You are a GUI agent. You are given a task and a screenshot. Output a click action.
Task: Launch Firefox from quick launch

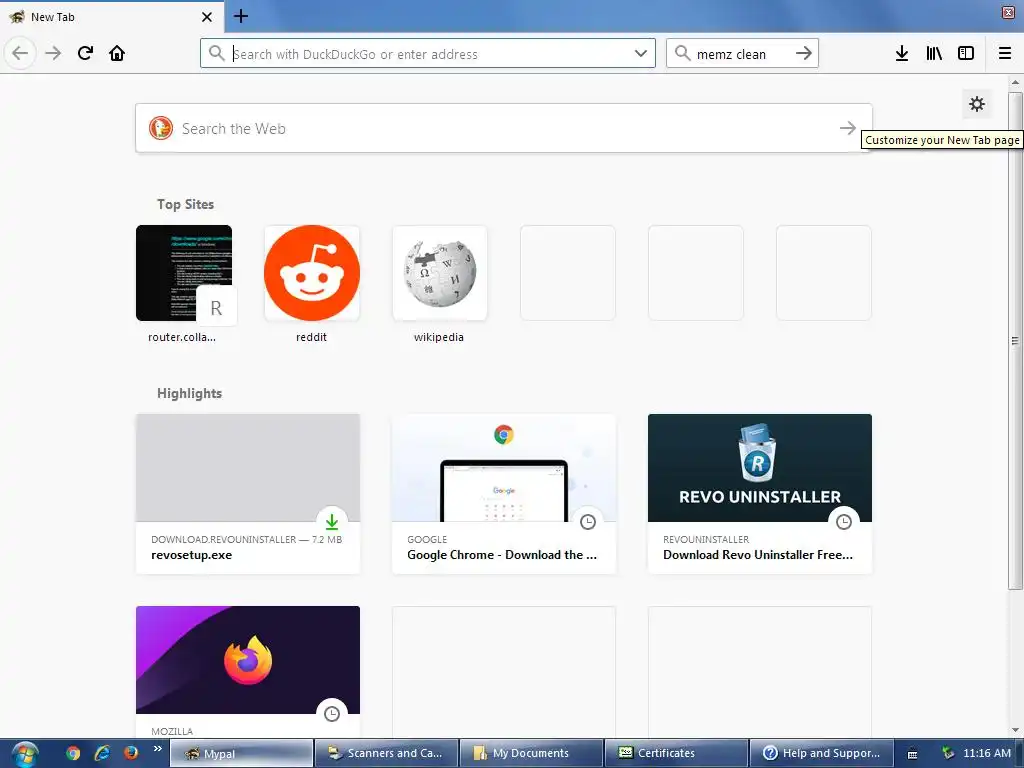pos(131,753)
